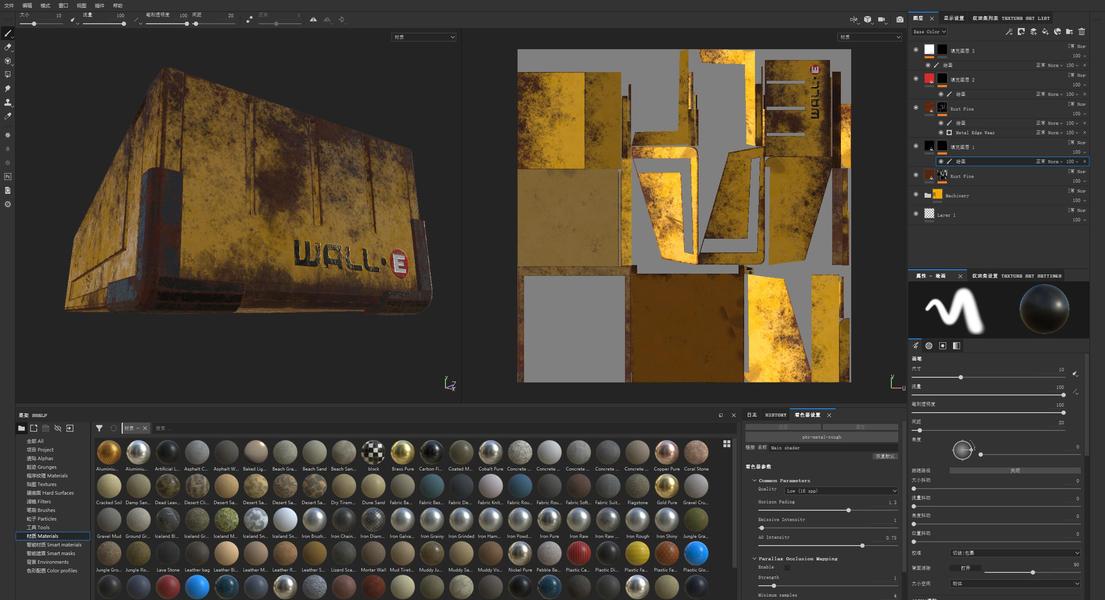Select Environments shelf category
The height and width of the screenshot is (600, 1105).
click(x=48, y=562)
